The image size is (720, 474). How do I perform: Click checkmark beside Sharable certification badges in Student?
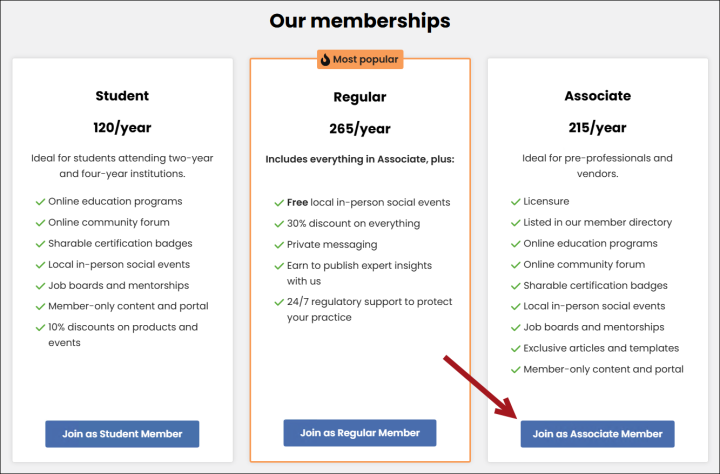pos(40,244)
